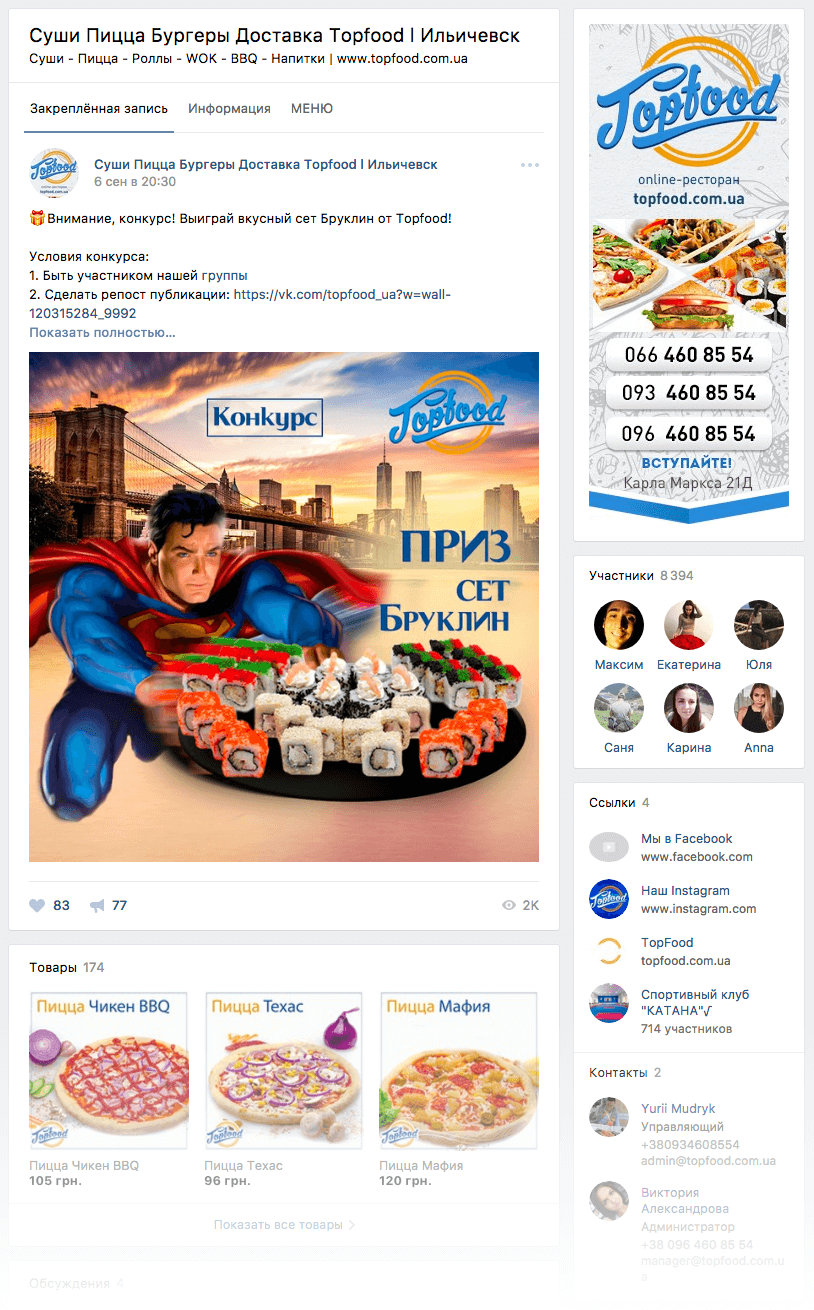Screen dimensions: 814x1310
Task: Follow the vk.com/topfood_ua repost link
Action: coord(240,303)
